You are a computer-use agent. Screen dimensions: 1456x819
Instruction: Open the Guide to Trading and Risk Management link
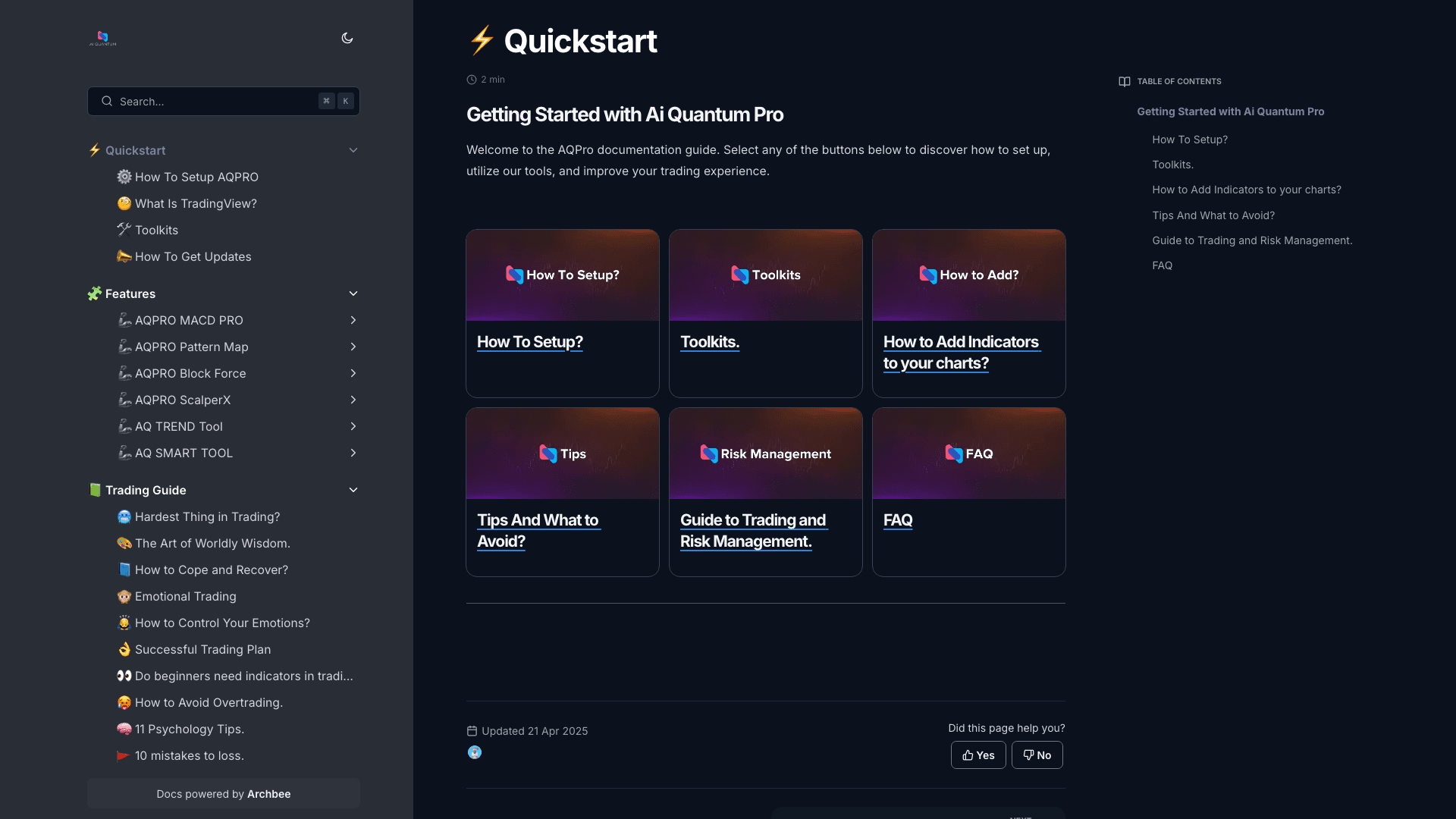(754, 531)
